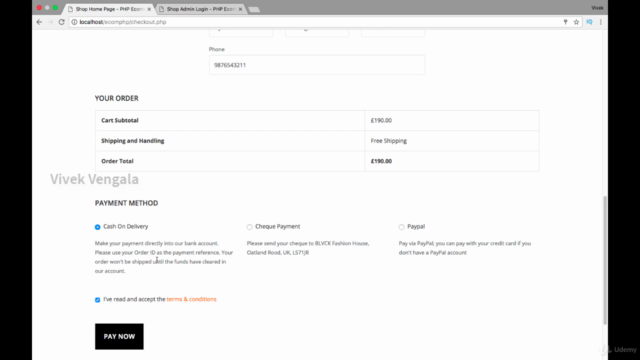Viewport: 640px width, 360px height.
Task: Click the Shipping and Handling label
Action: coord(133,141)
